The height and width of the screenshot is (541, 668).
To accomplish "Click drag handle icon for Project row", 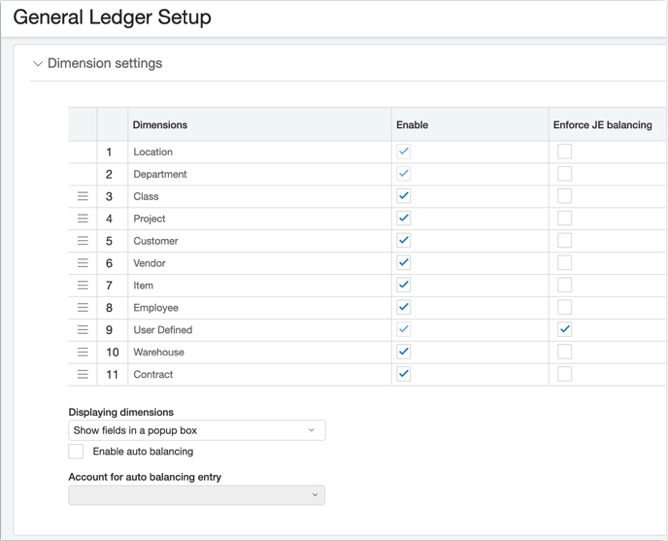I will [83, 219].
